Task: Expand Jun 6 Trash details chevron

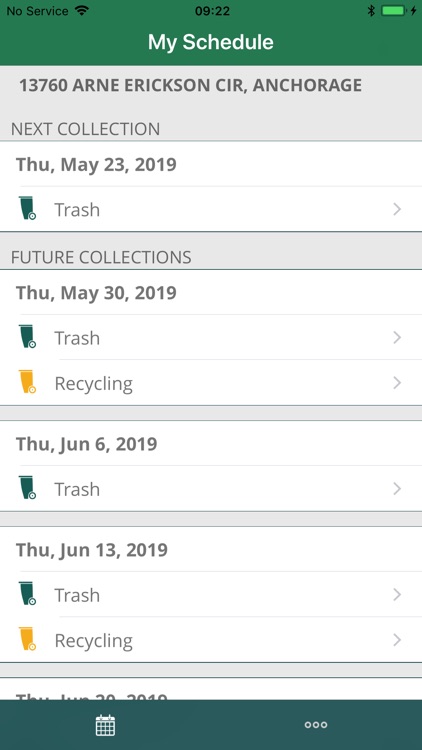Action: click(397, 489)
